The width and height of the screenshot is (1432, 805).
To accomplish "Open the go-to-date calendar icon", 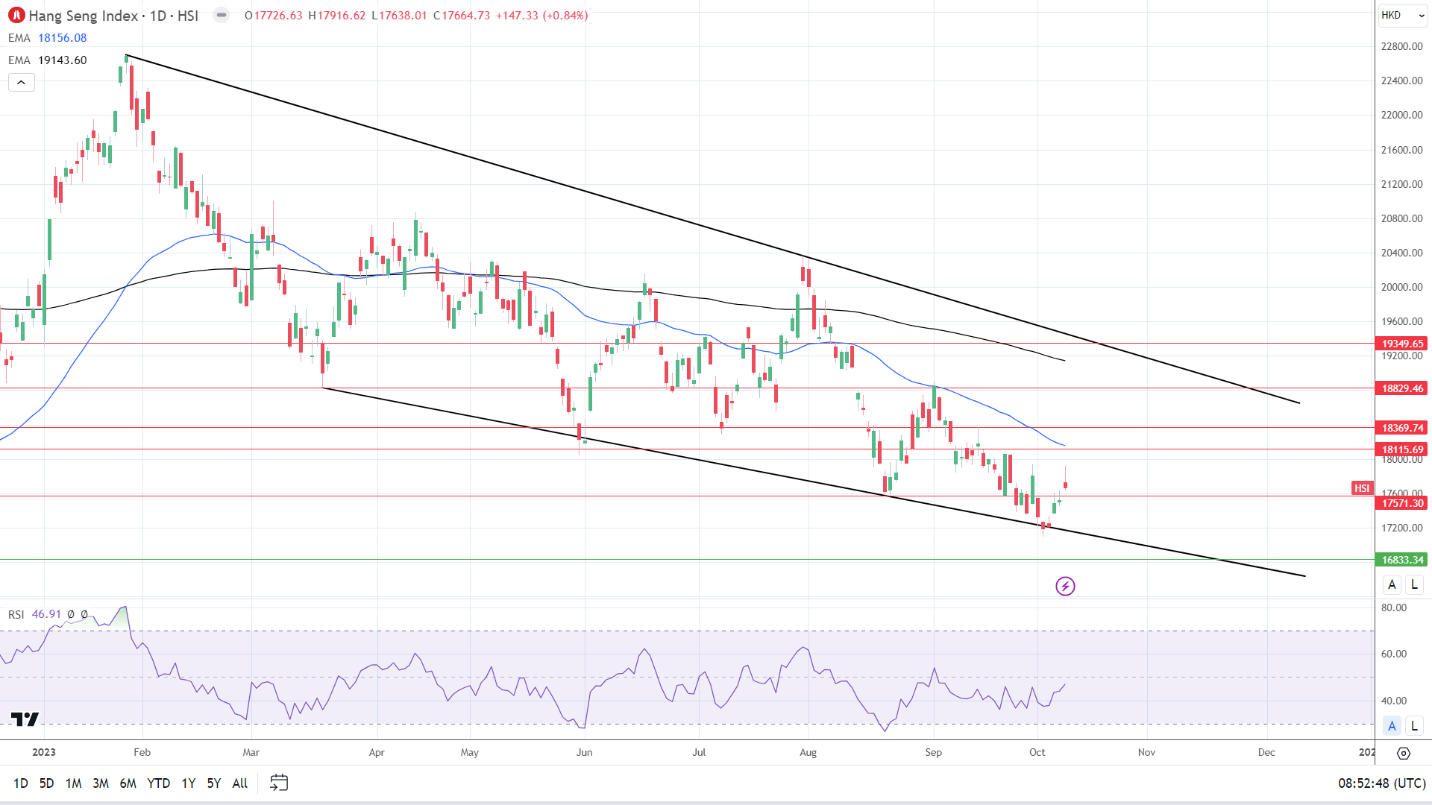I will (279, 782).
